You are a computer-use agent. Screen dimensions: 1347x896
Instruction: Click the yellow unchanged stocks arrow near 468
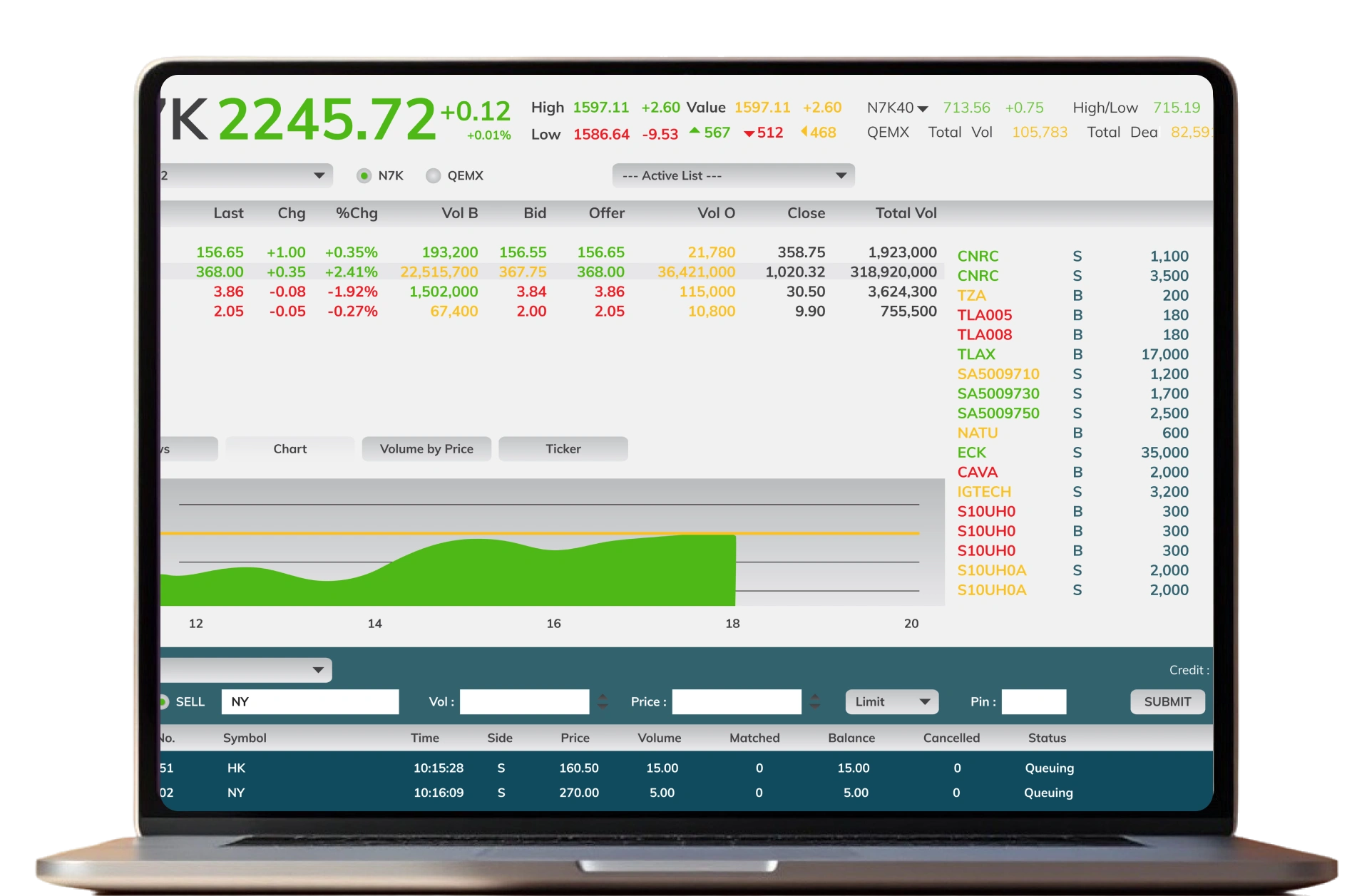806,133
